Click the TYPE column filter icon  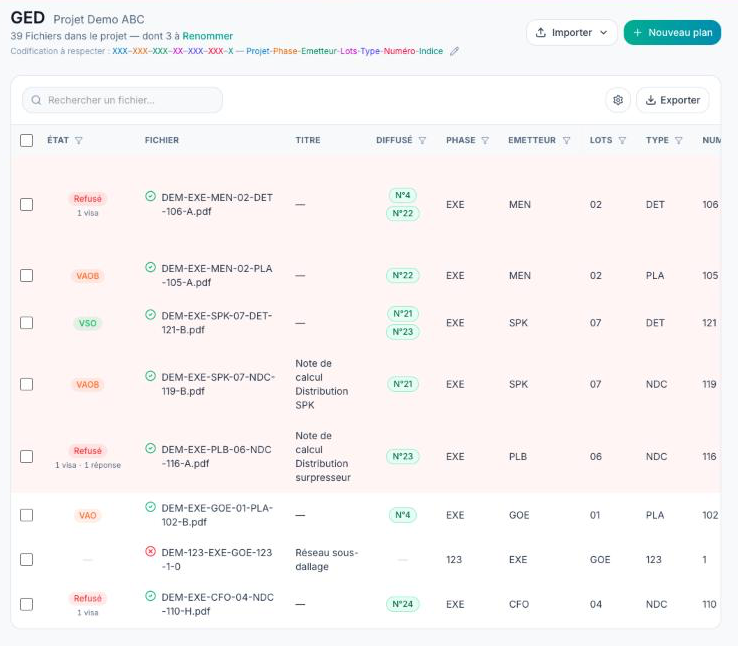679,140
